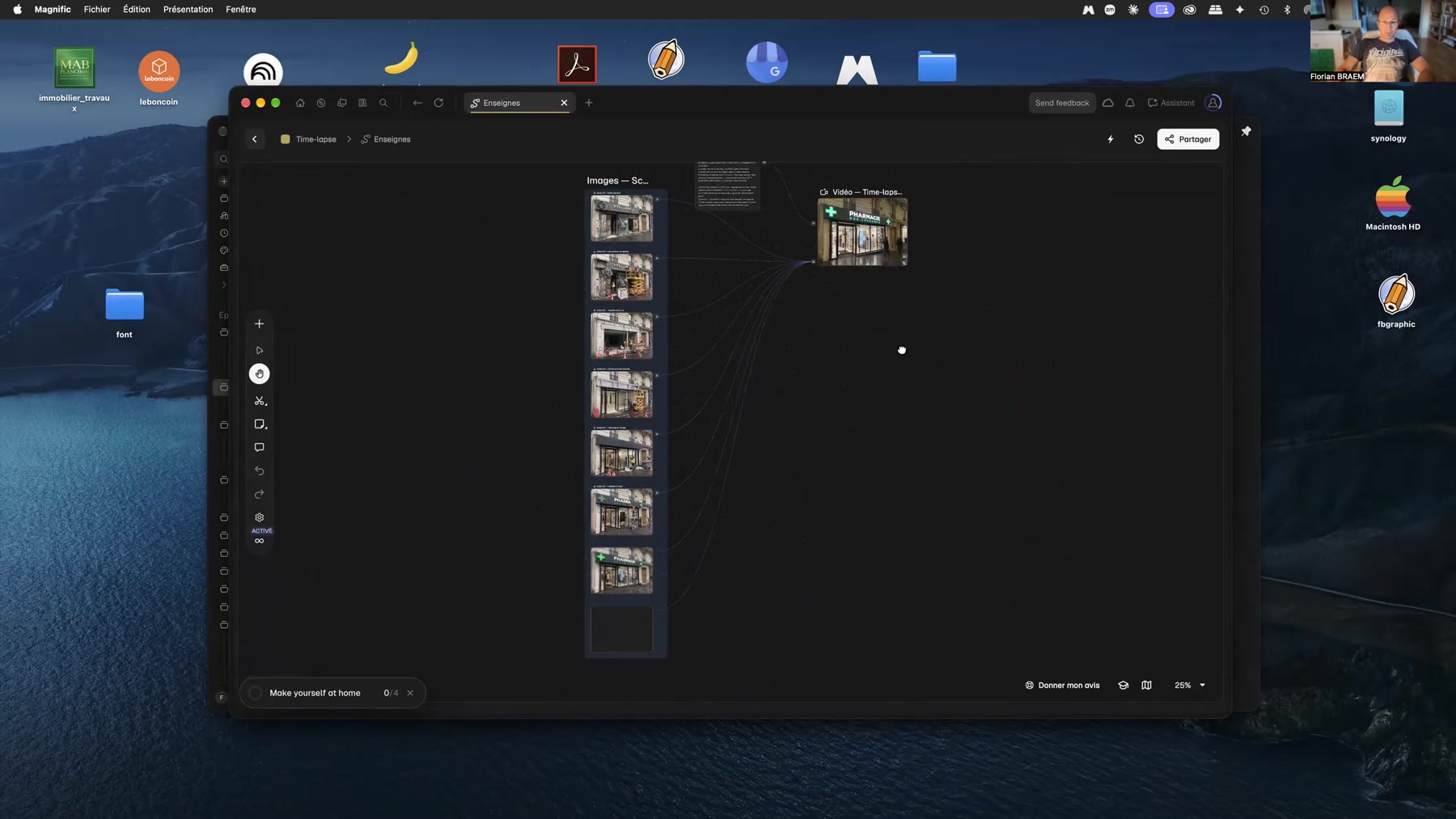This screenshot has height=819, width=1456.
Task: Select the hand pan tool
Action: click(x=260, y=374)
